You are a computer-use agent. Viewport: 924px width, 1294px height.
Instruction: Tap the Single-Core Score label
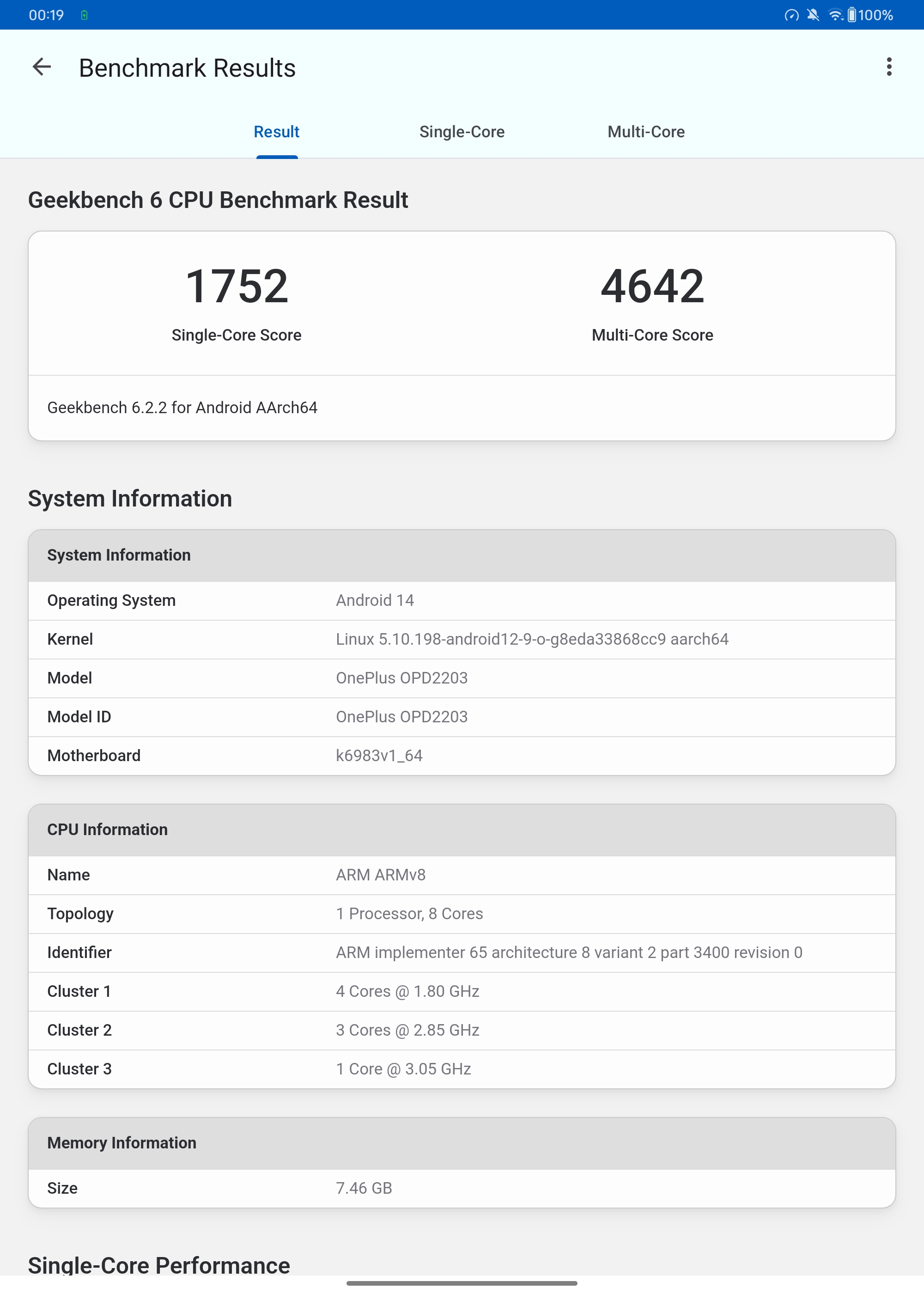(x=237, y=335)
